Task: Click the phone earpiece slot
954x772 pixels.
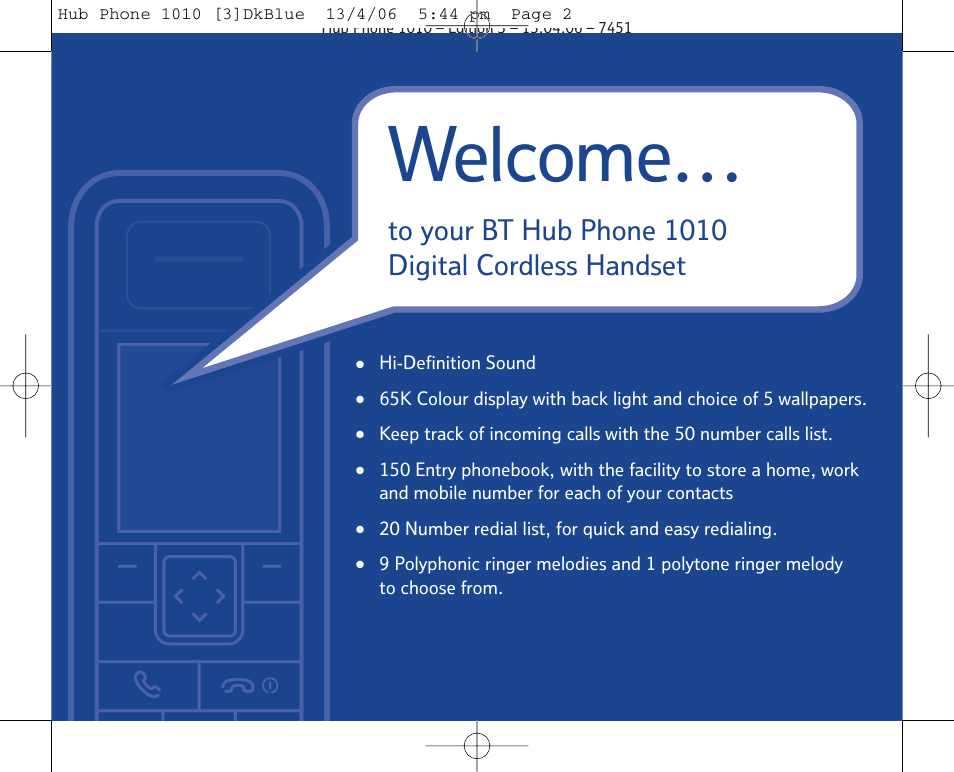Action: point(199,259)
